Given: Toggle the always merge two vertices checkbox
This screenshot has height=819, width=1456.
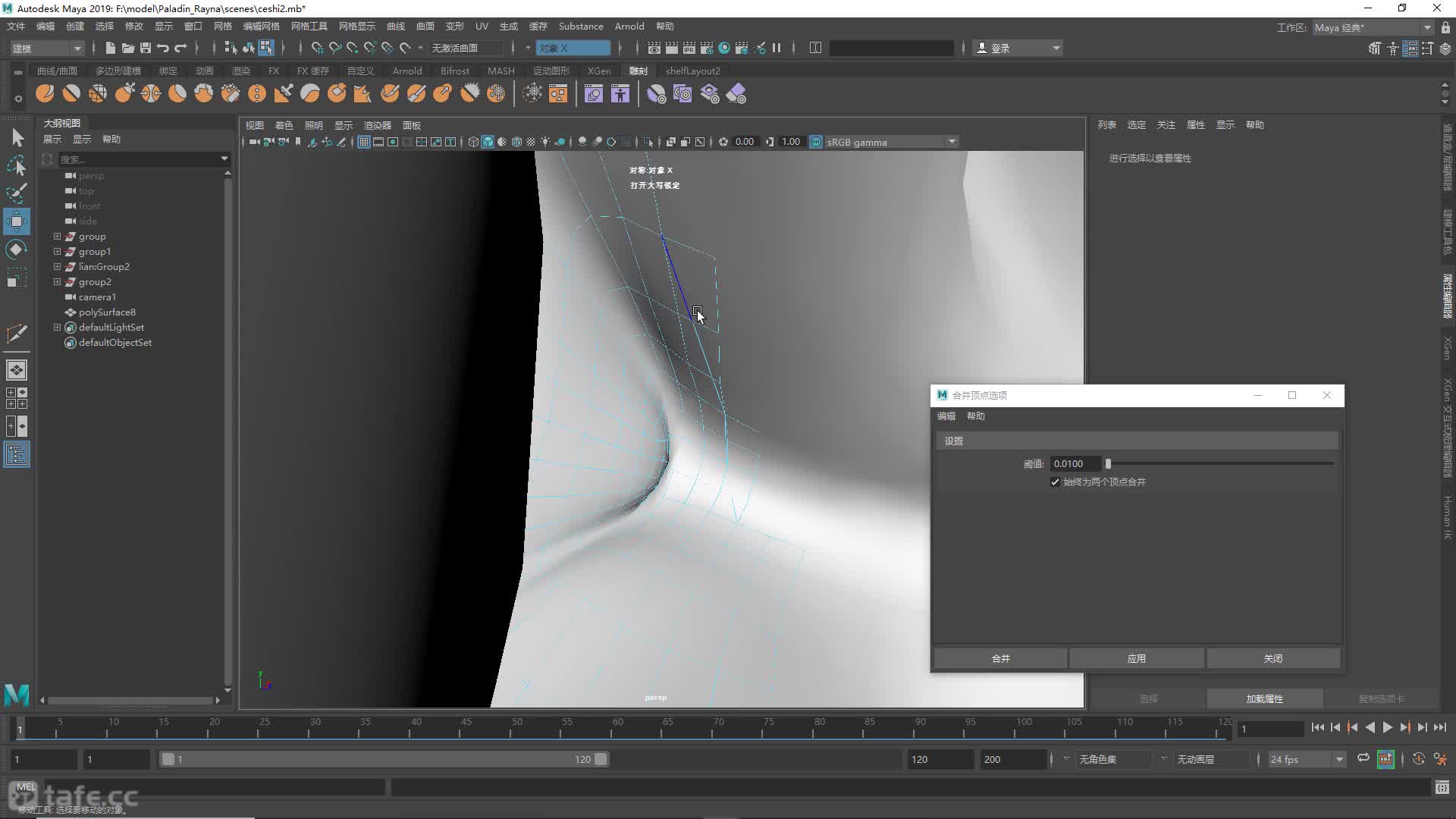Looking at the screenshot, I should 1055,482.
